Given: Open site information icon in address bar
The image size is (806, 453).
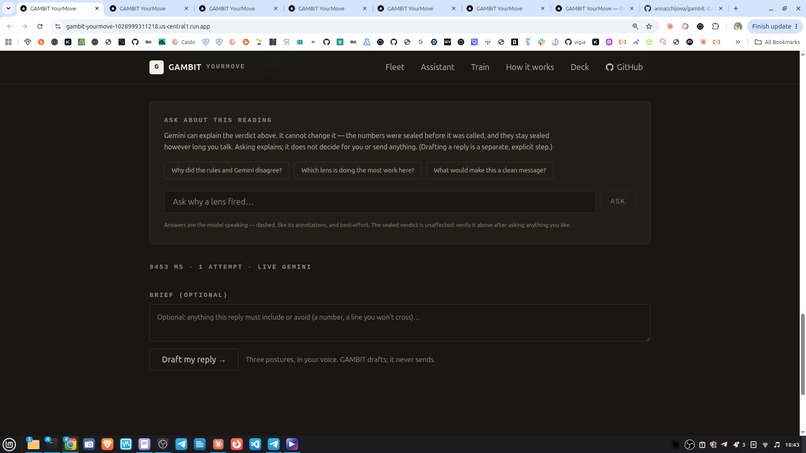Looking at the screenshot, I should point(58,26).
